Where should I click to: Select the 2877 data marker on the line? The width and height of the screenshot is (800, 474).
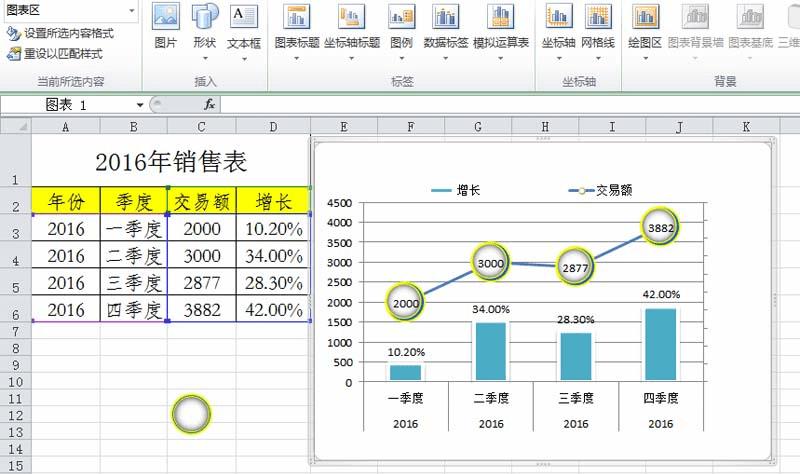(x=575, y=267)
